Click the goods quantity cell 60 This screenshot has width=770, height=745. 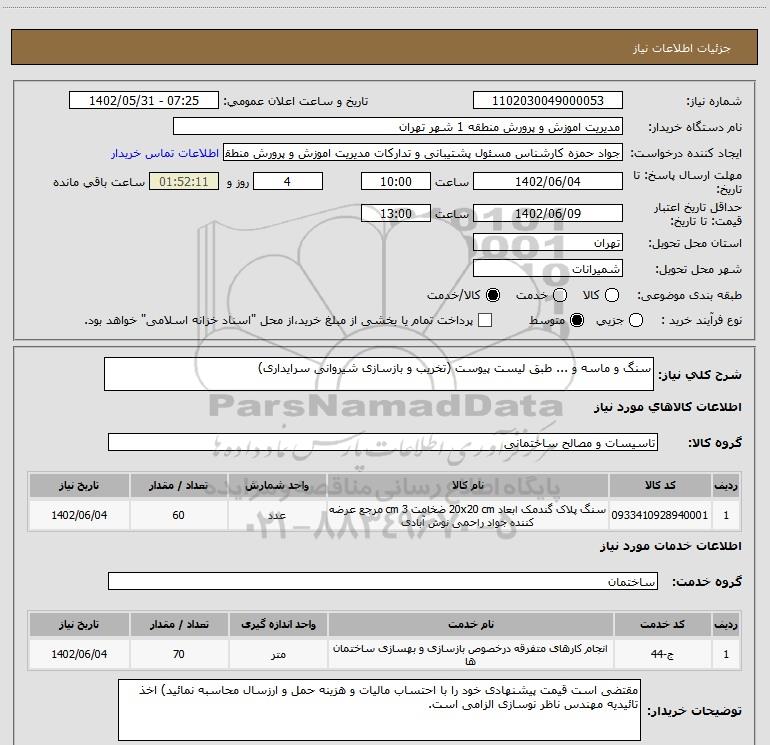[x=179, y=515]
